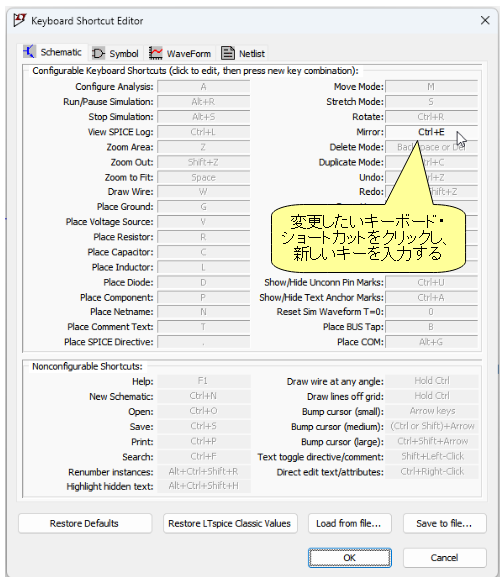Edit the Zoom to Fit shortcut field
This screenshot has width=502, height=584.
click(203, 177)
